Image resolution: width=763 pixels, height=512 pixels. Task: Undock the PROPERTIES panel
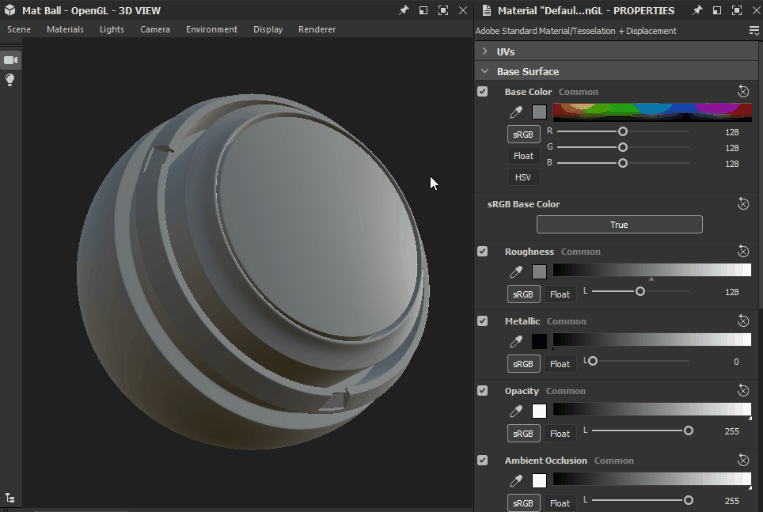[717, 10]
